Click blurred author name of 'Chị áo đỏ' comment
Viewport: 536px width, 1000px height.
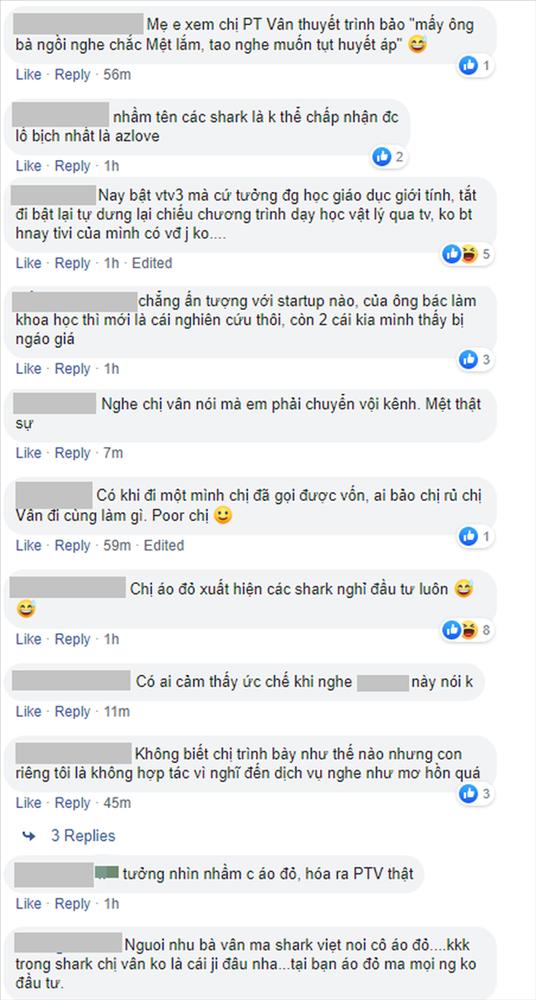(68, 588)
